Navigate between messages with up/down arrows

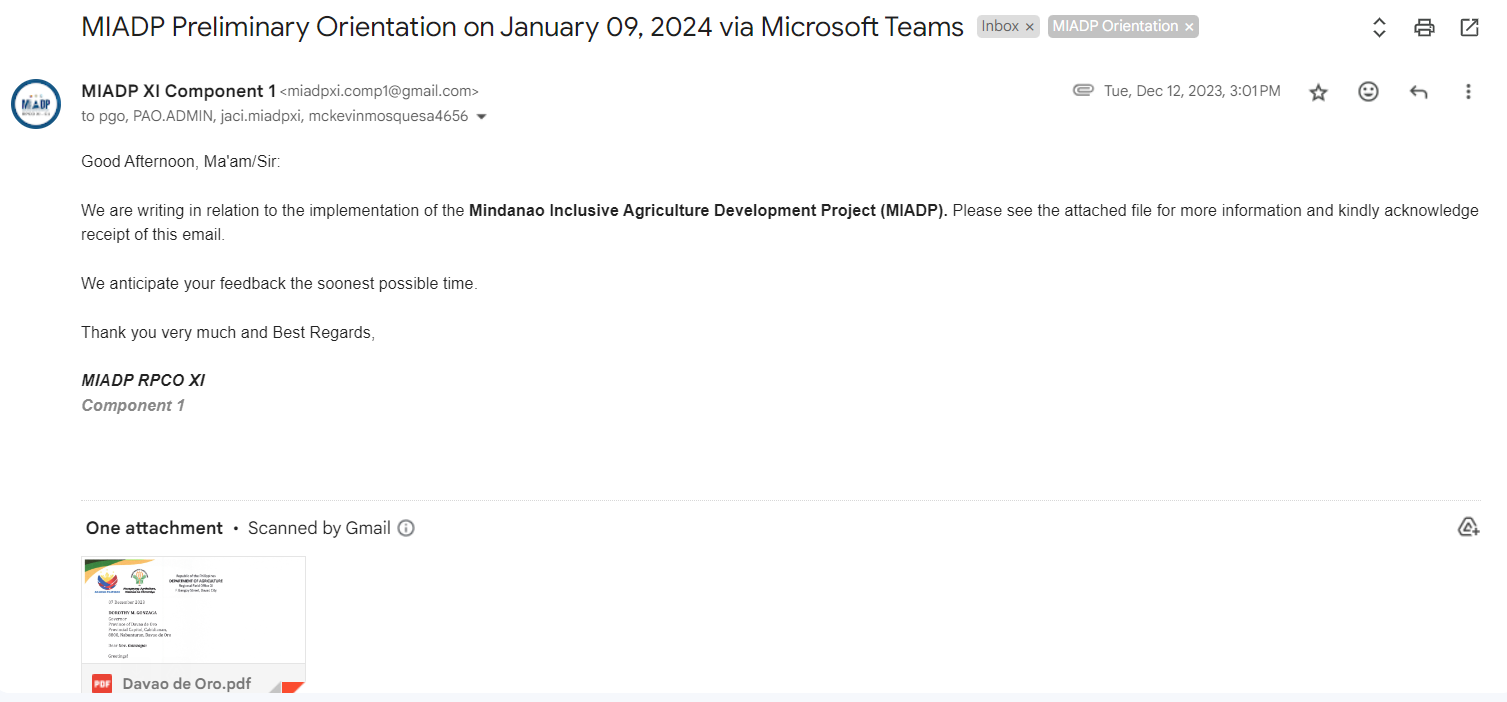1379,28
